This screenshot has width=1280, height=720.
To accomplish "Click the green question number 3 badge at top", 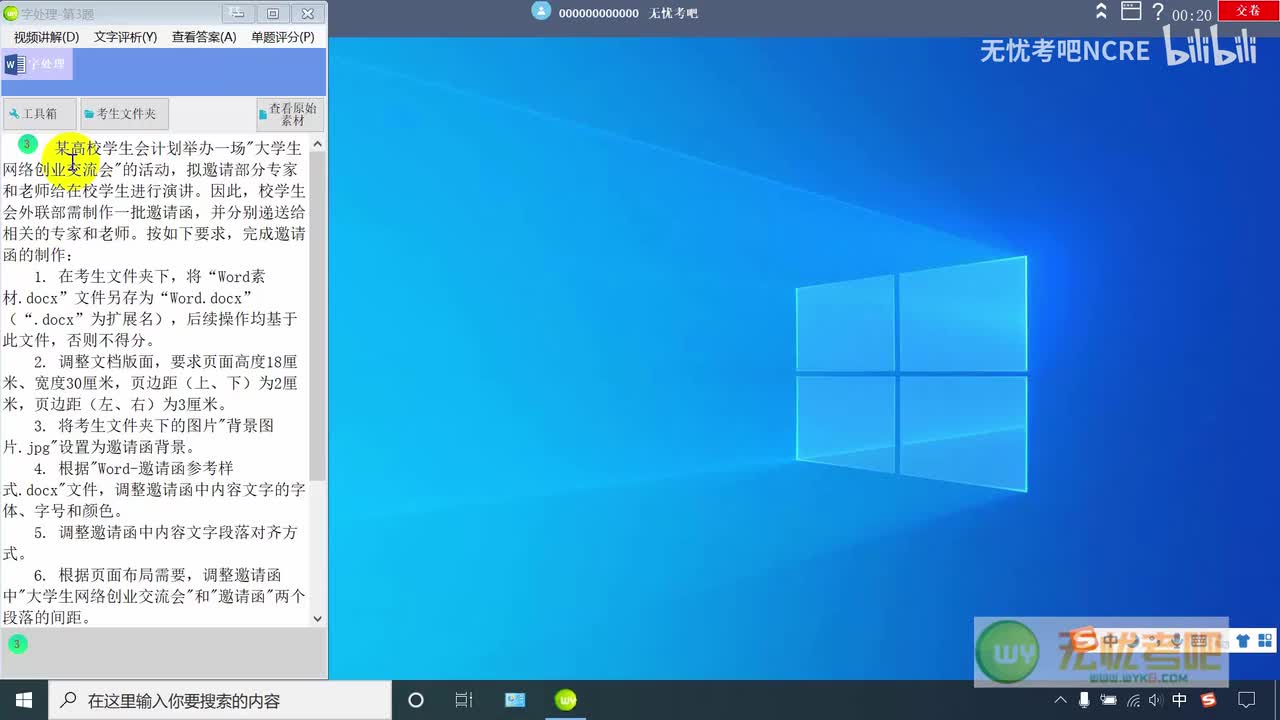I will point(28,144).
